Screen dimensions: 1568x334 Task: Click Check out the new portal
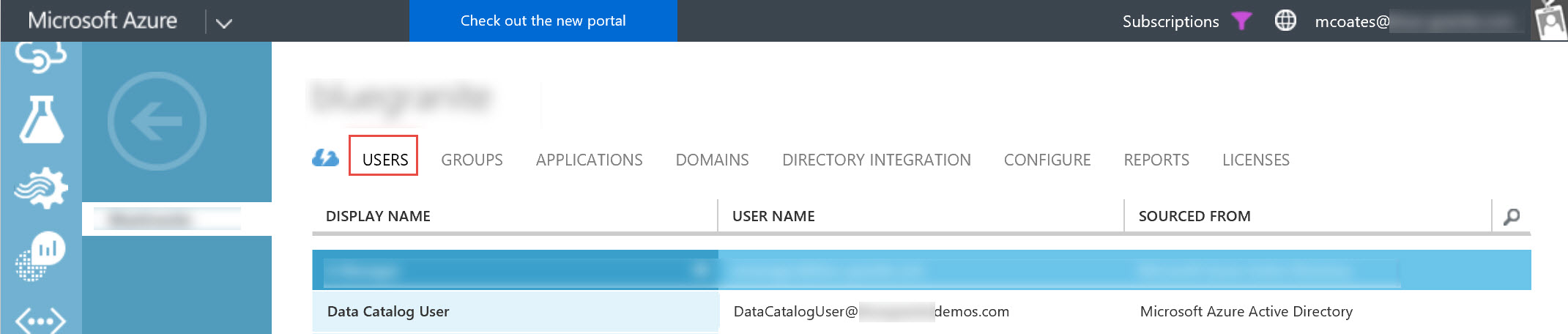[x=543, y=21]
